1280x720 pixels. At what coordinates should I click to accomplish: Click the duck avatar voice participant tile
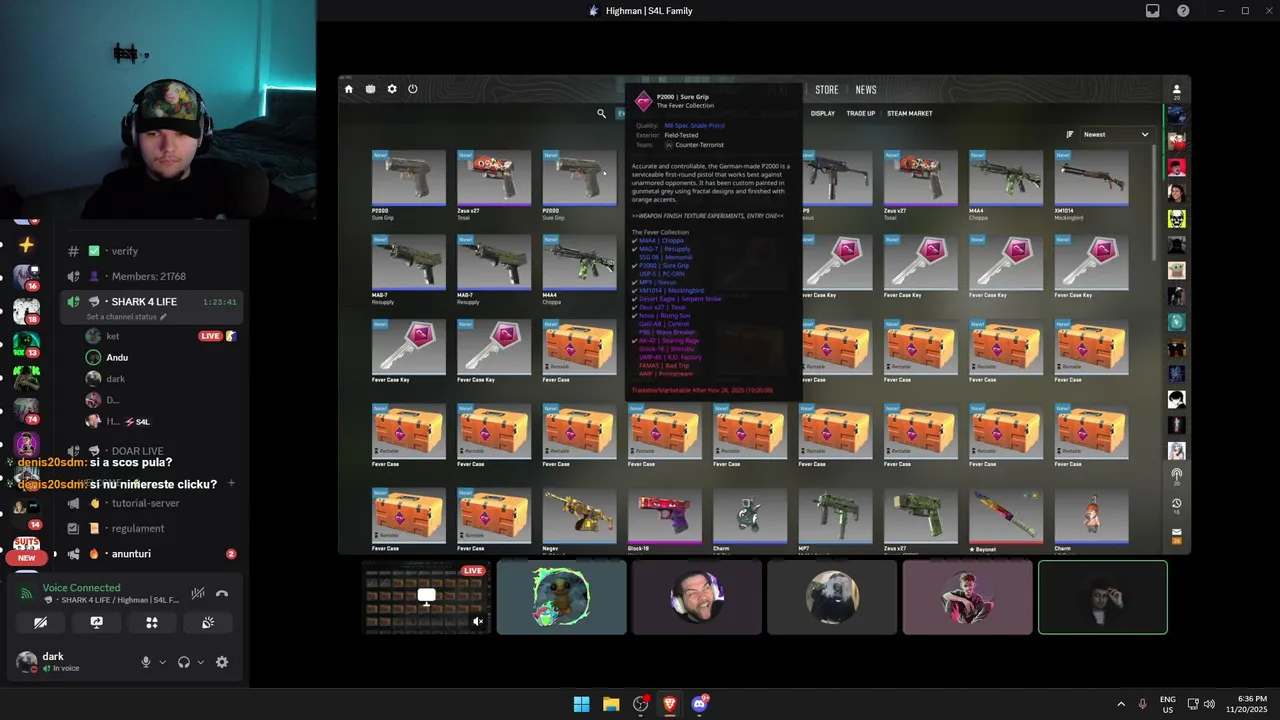point(562,597)
